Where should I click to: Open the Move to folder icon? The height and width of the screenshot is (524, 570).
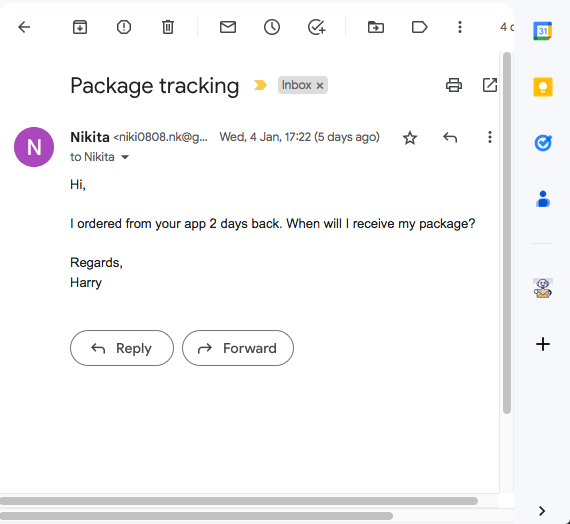[x=376, y=27]
